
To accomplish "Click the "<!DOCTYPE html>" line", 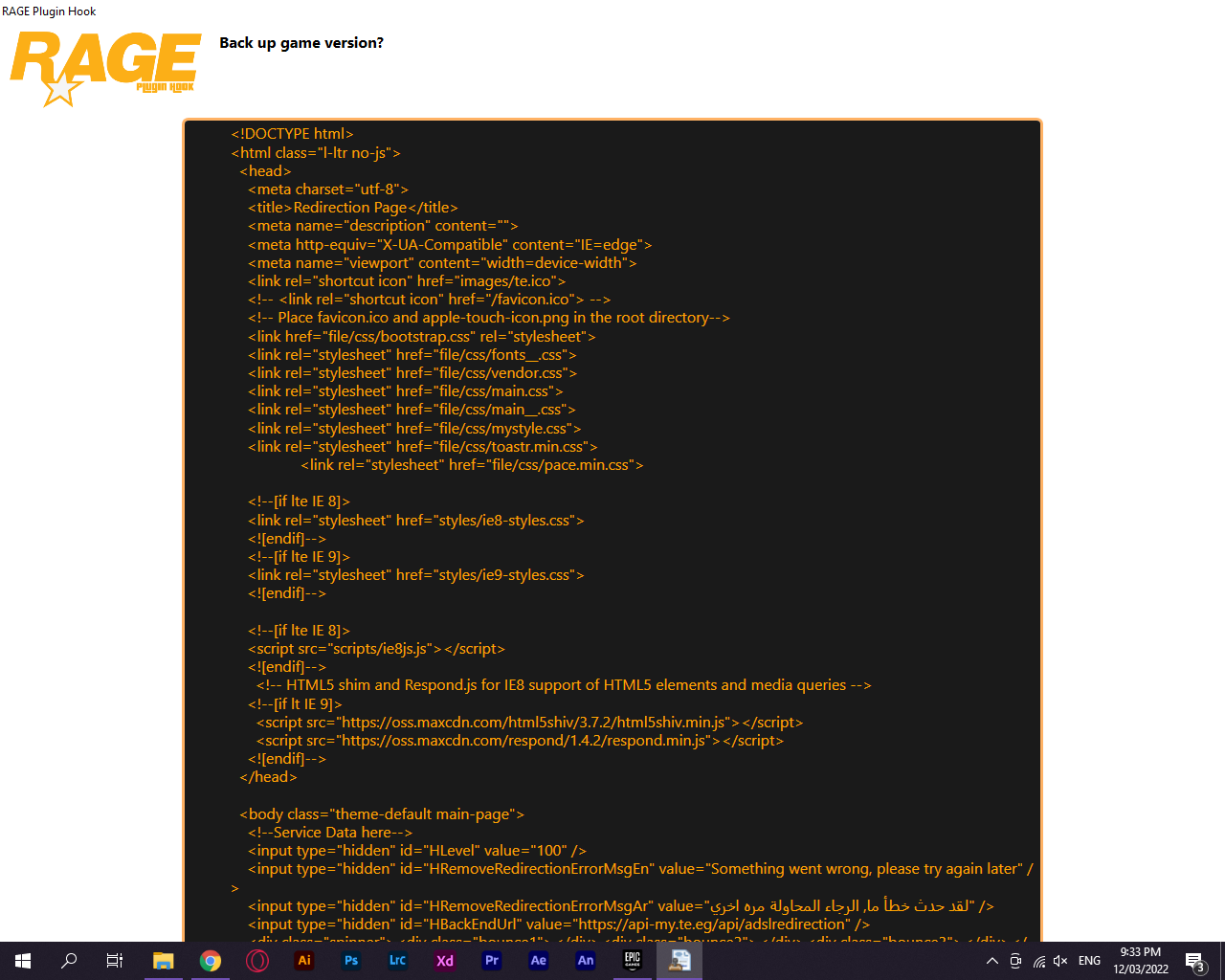I will click(x=292, y=134).
